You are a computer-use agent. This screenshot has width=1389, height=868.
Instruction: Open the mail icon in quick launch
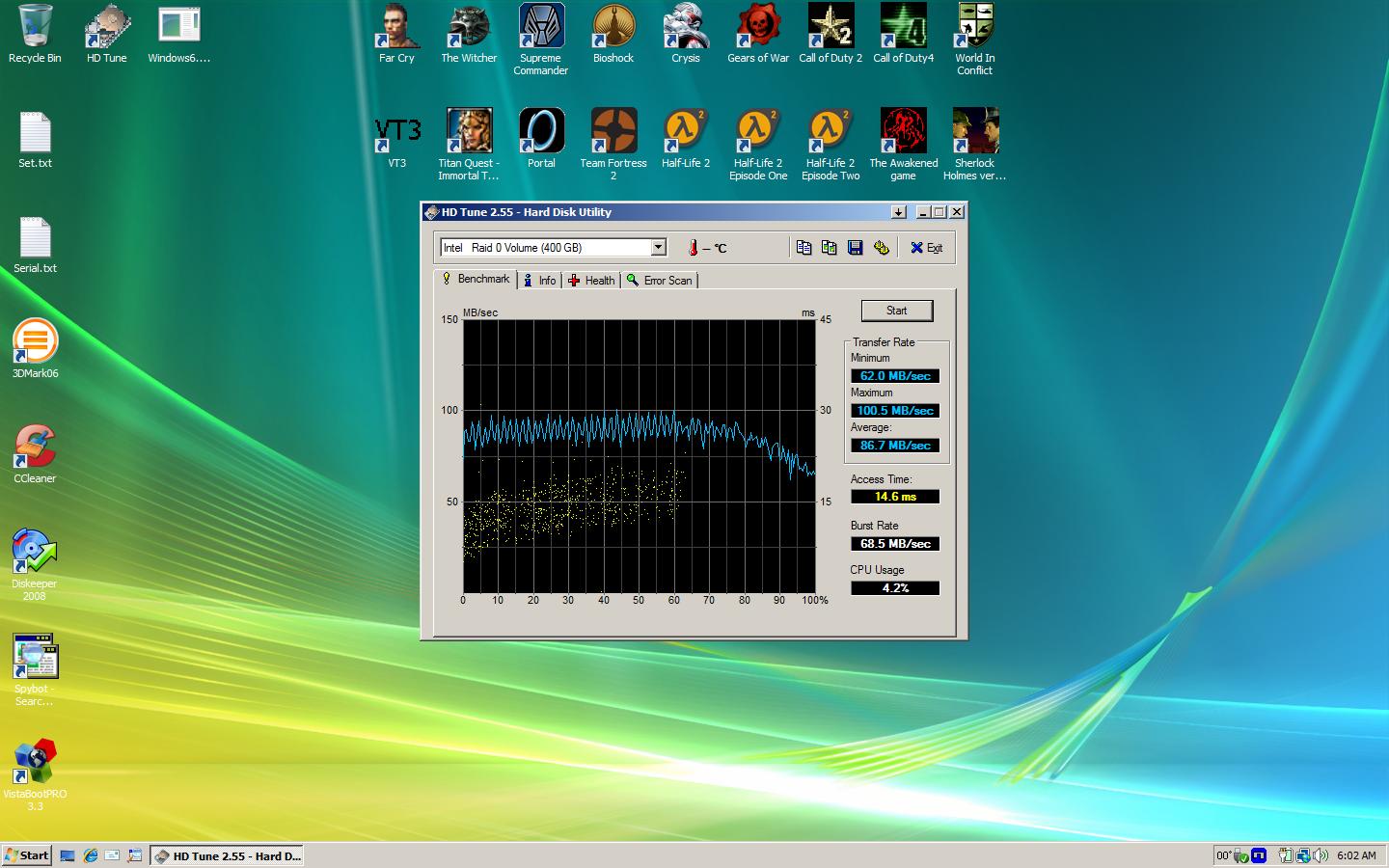tap(112, 855)
